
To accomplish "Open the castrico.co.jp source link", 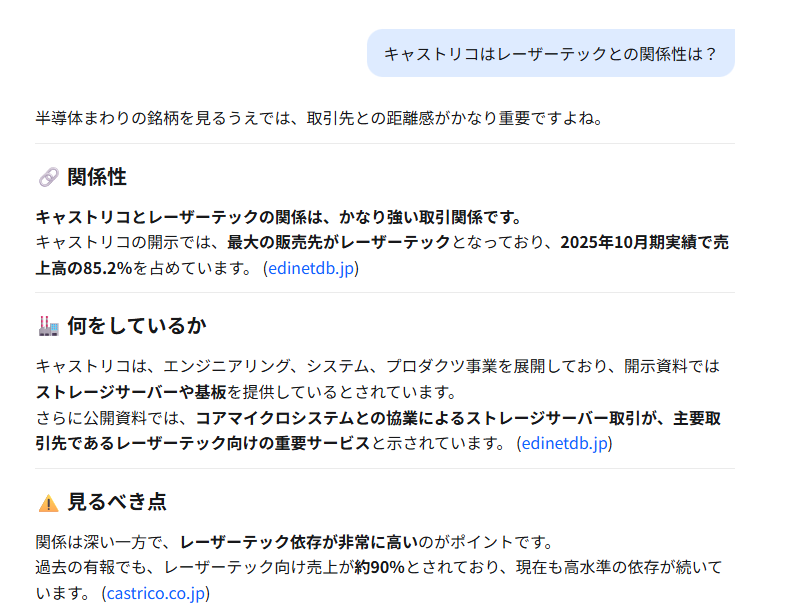I will pyautogui.click(x=156, y=593).
